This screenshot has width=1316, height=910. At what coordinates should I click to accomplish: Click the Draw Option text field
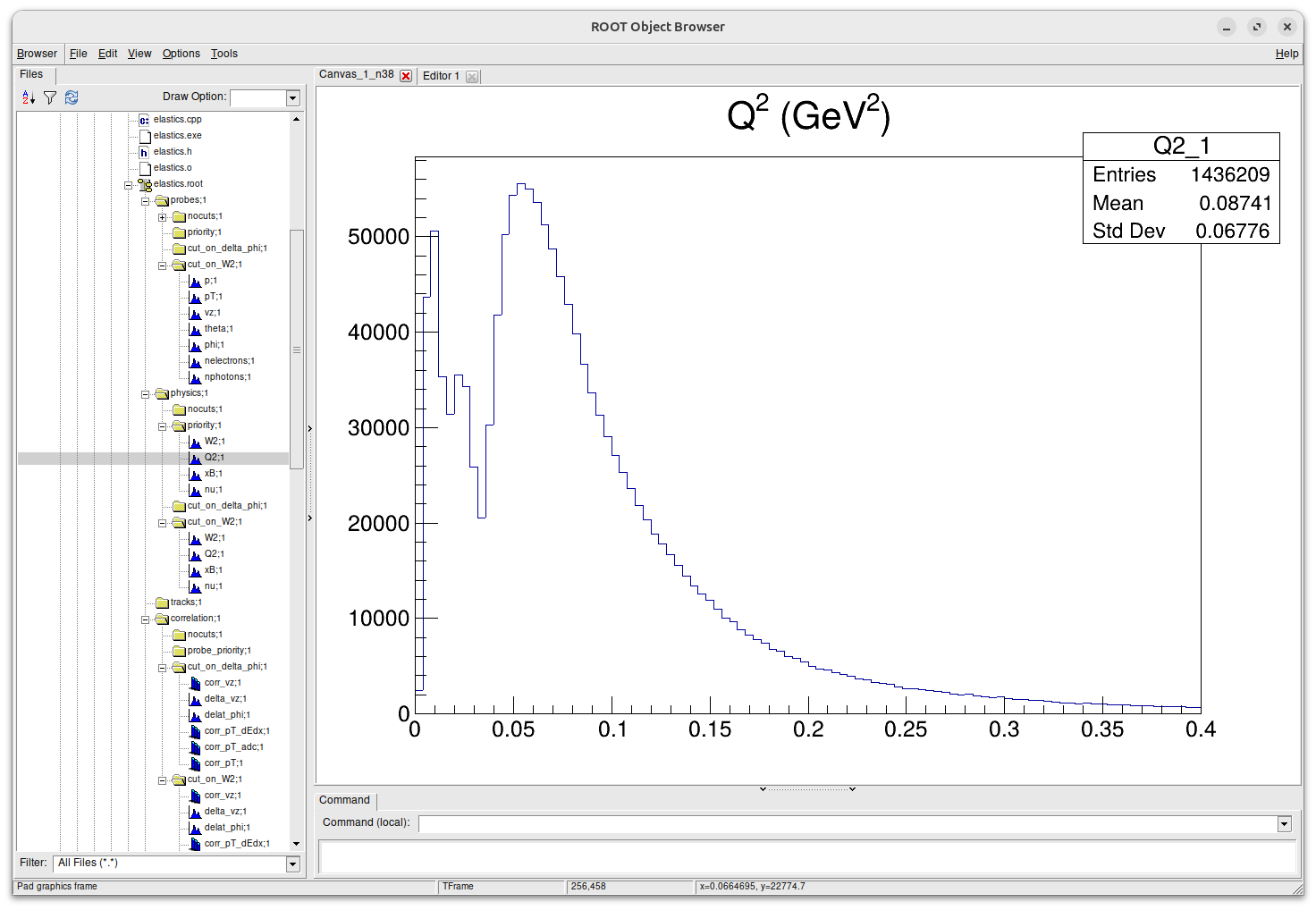pyautogui.click(x=257, y=98)
